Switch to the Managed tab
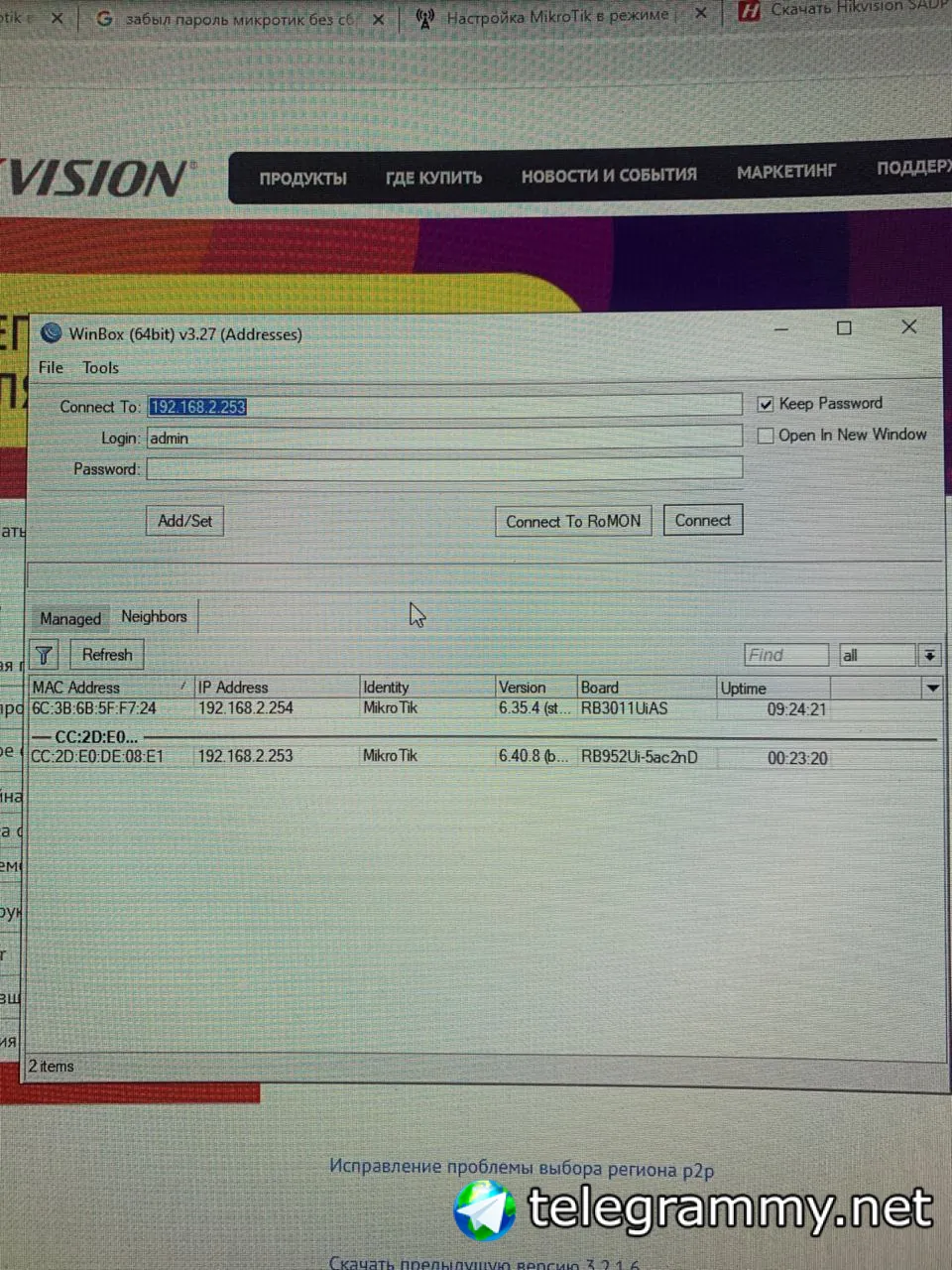The image size is (952, 1270). pyautogui.click(x=70, y=618)
